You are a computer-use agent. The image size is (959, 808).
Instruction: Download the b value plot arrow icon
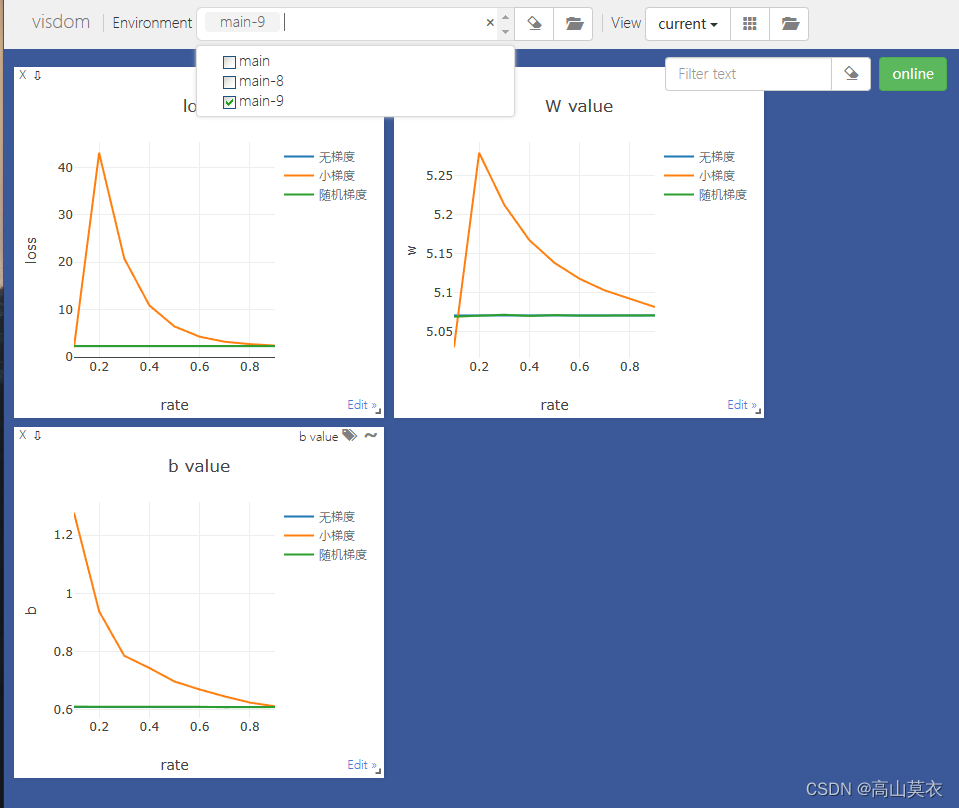(x=37, y=436)
